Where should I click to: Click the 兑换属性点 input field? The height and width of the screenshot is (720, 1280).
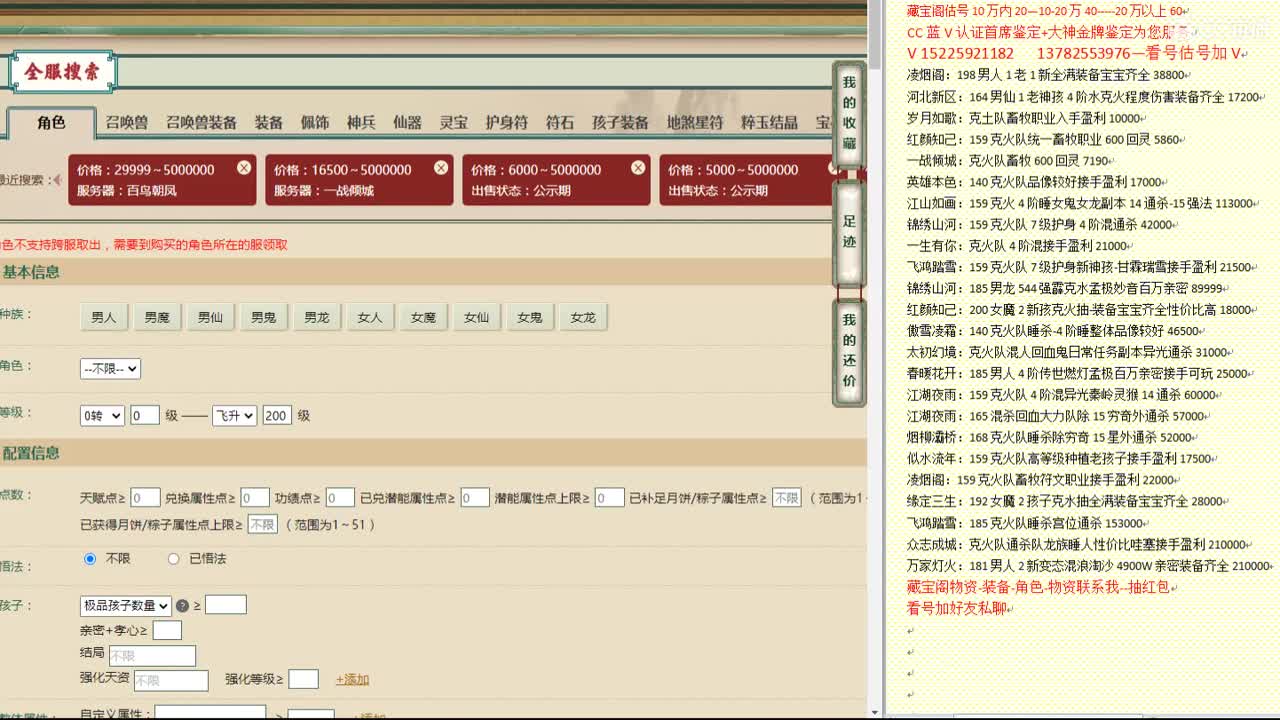[x=255, y=497]
